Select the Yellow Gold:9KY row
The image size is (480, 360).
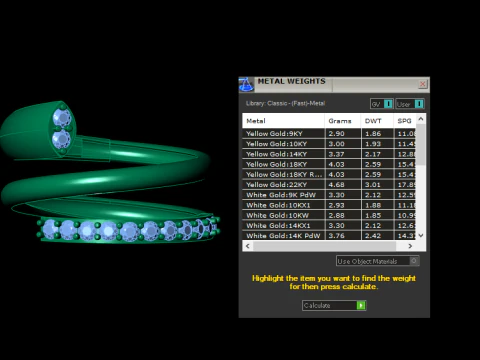pyautogui.click(x=329, y=134)
